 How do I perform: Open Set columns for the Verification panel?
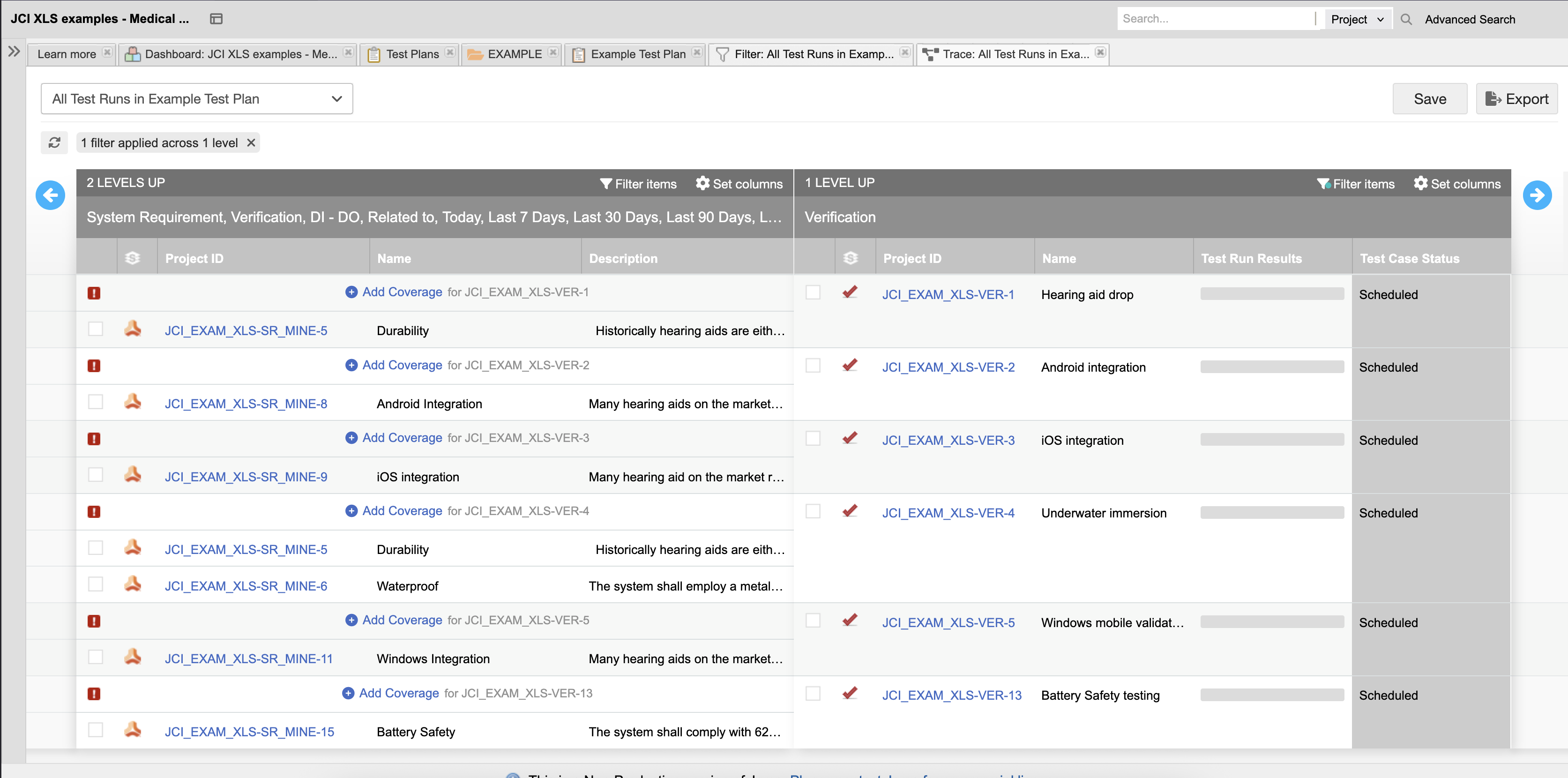click(1457, 183)
